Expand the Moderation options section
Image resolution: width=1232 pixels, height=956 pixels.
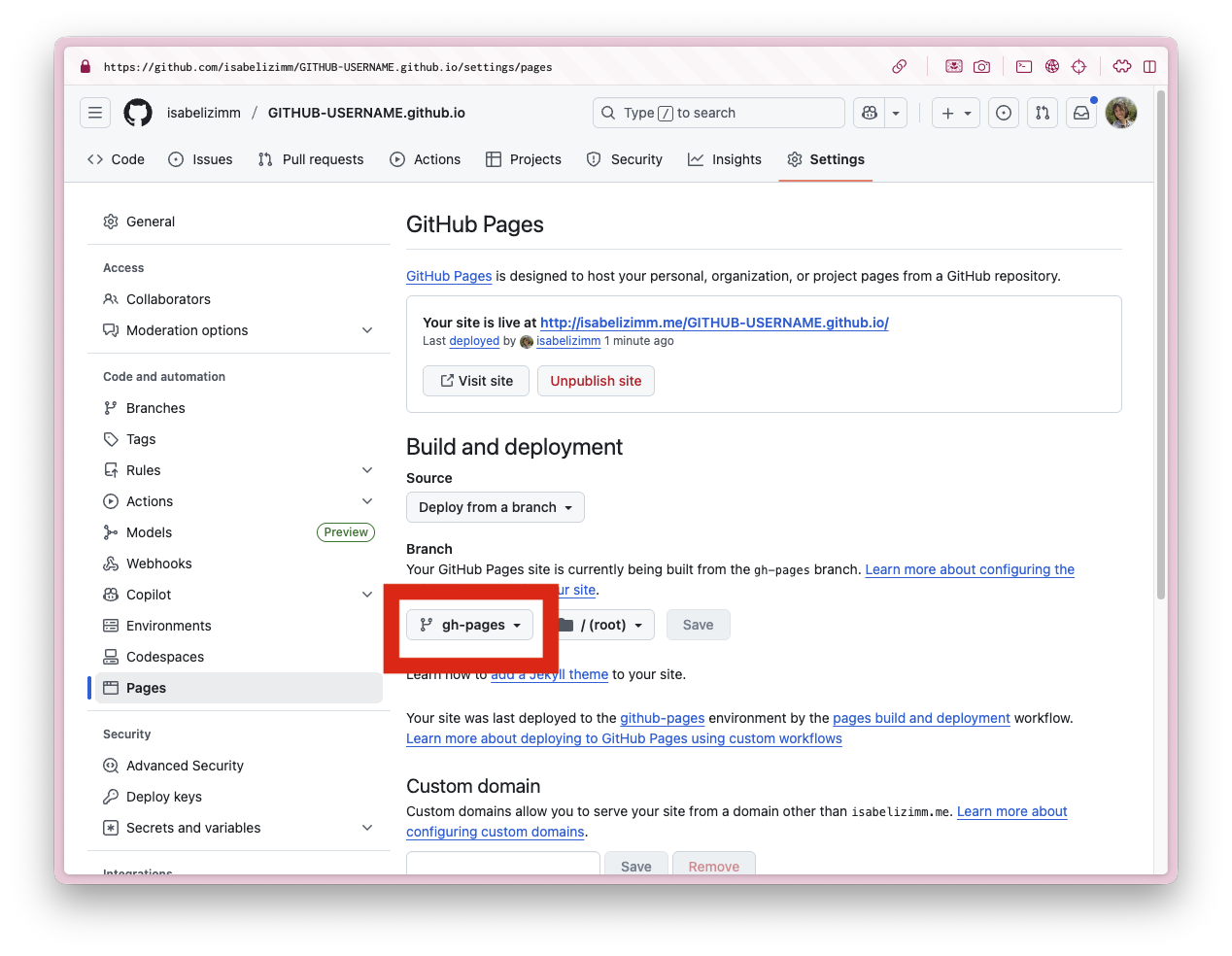click(367, 330)
